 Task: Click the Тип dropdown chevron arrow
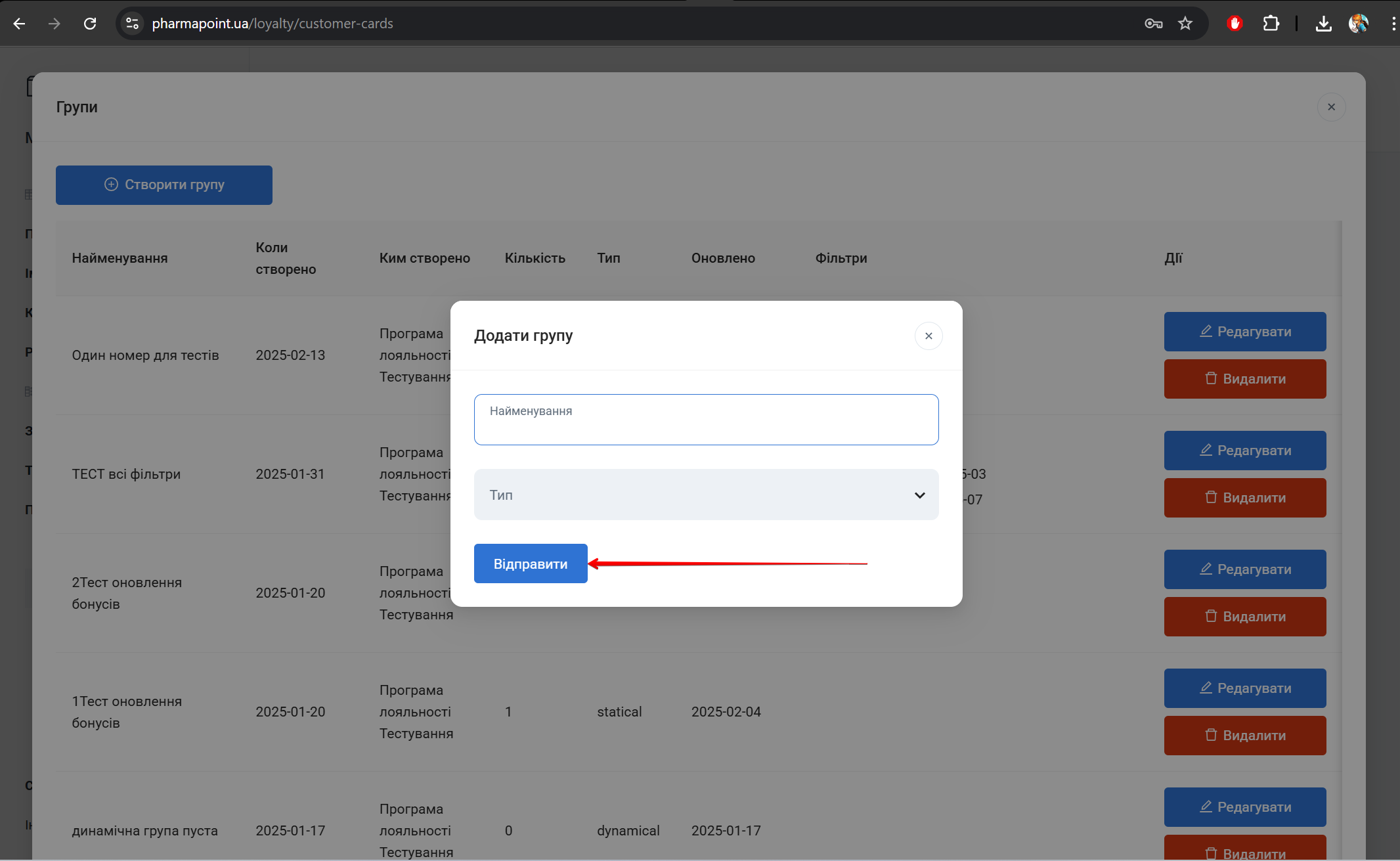919,495
